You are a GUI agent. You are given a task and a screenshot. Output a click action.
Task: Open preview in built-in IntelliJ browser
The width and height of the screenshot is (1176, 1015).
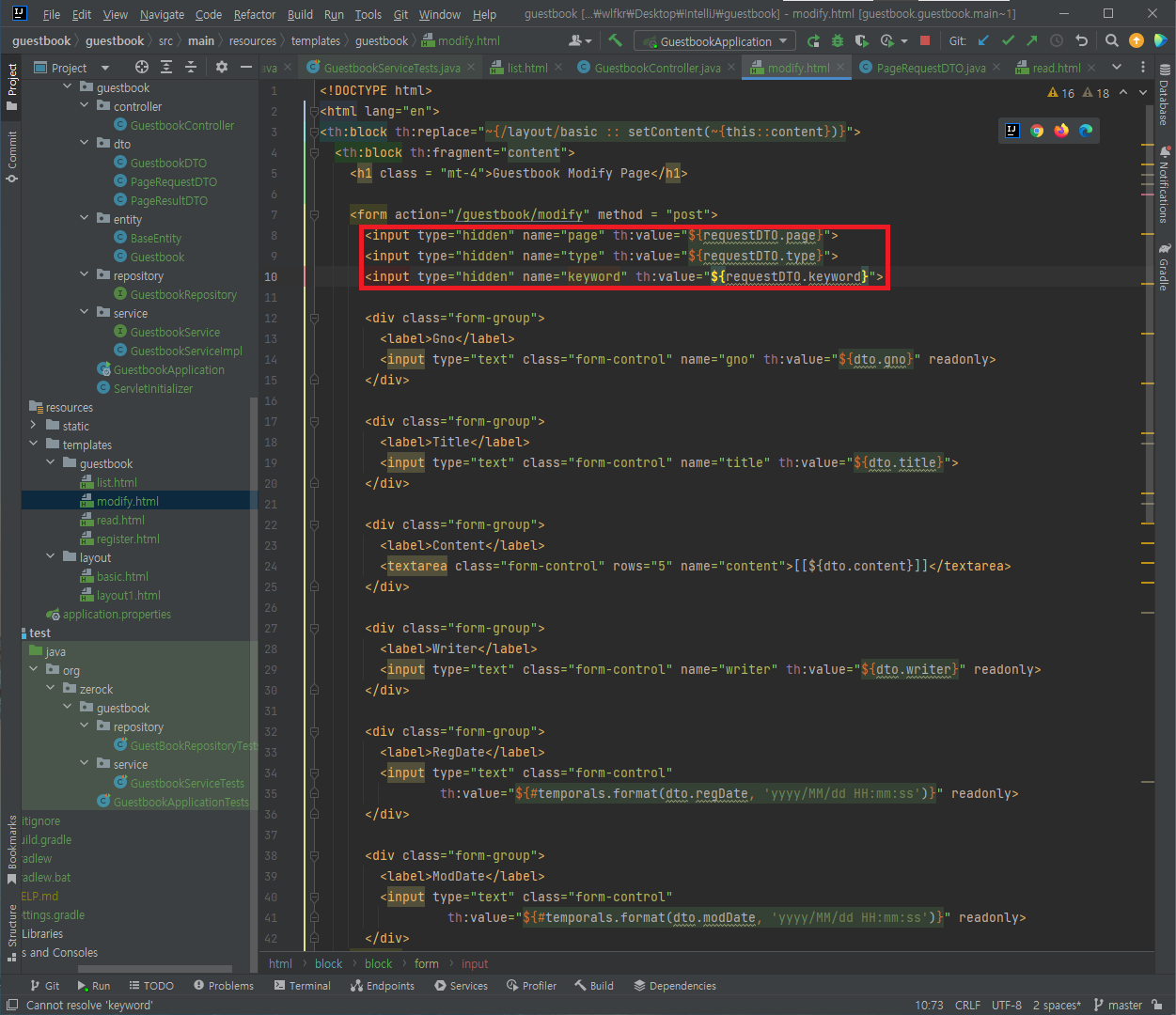pyautogui.click(x=1012, y=131)
